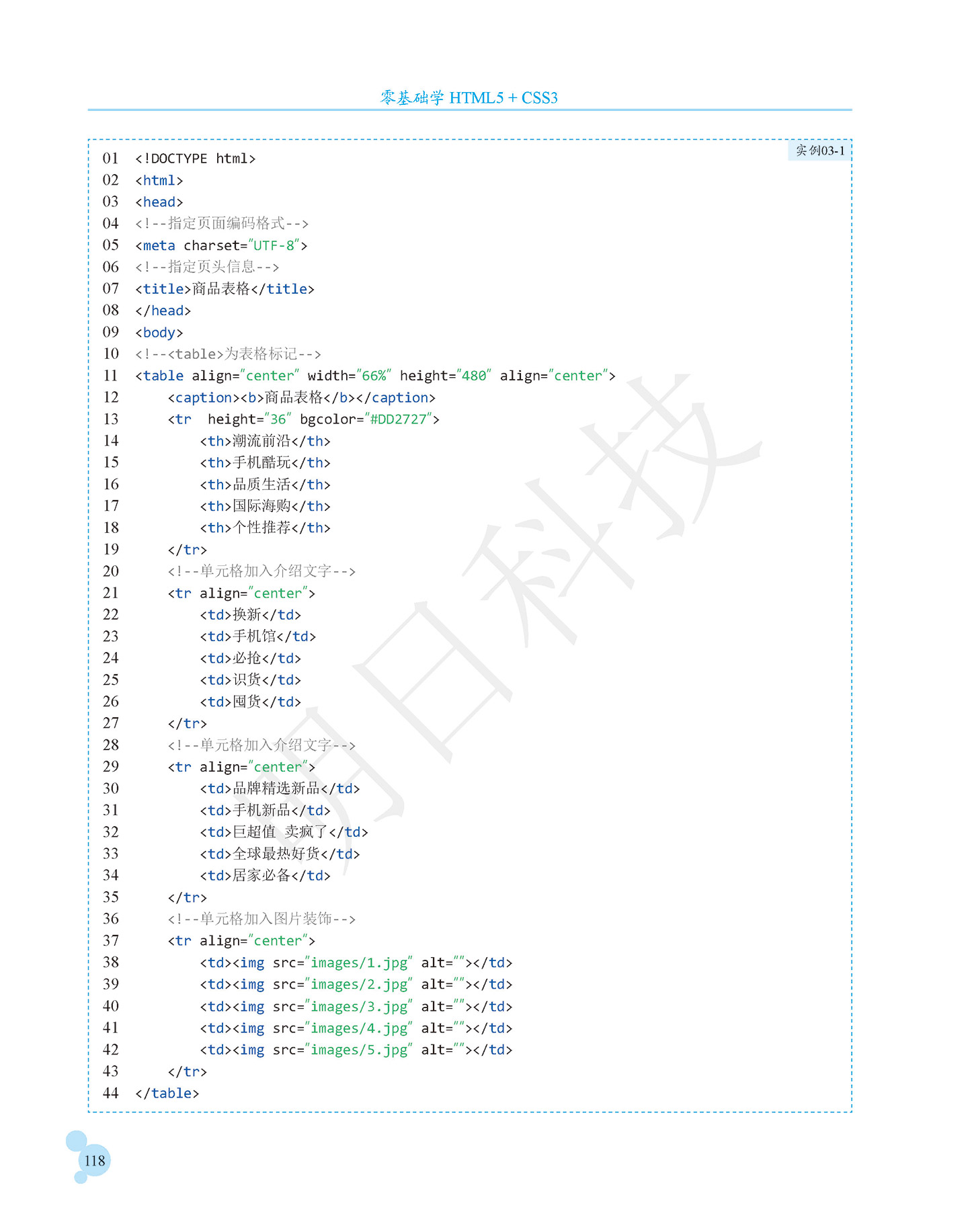Click the th cell '国际海购'
968x1232 pixels.
click(265, 506)
